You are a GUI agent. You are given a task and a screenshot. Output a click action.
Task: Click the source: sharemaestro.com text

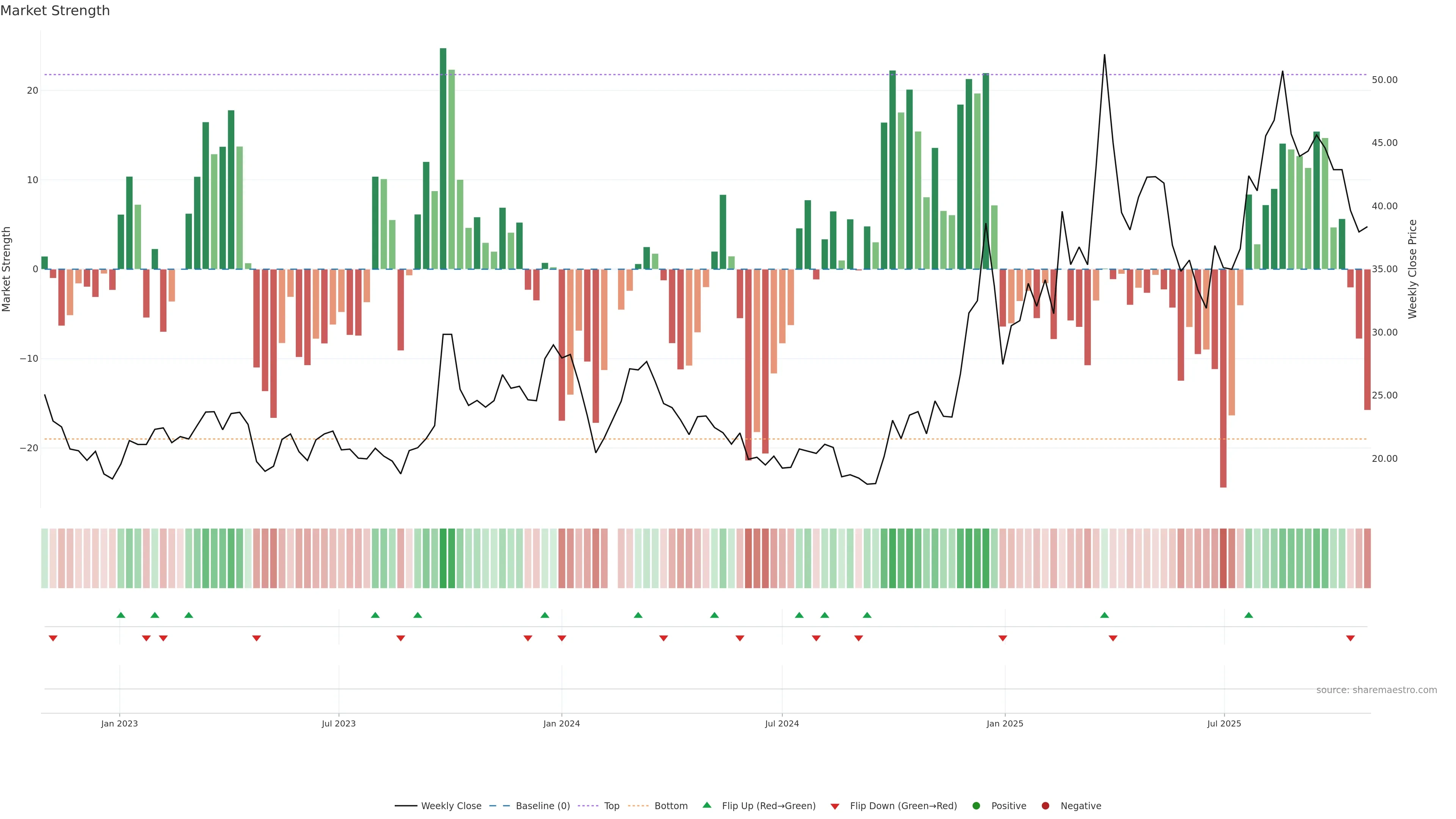pos(1376,690)
